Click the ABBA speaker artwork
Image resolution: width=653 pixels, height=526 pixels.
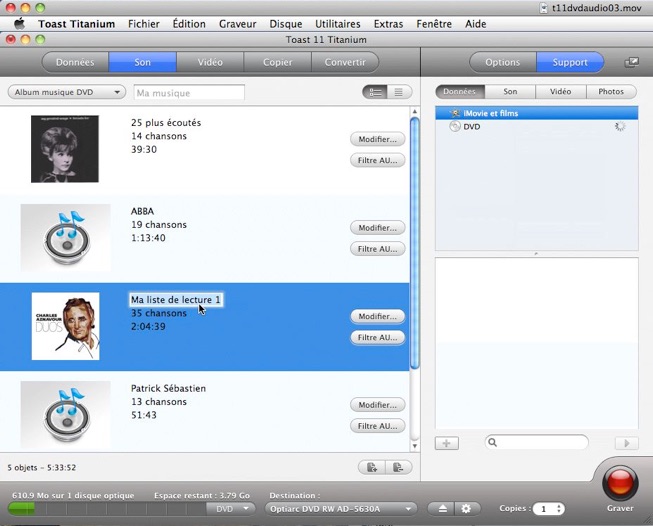click(66, 238)
